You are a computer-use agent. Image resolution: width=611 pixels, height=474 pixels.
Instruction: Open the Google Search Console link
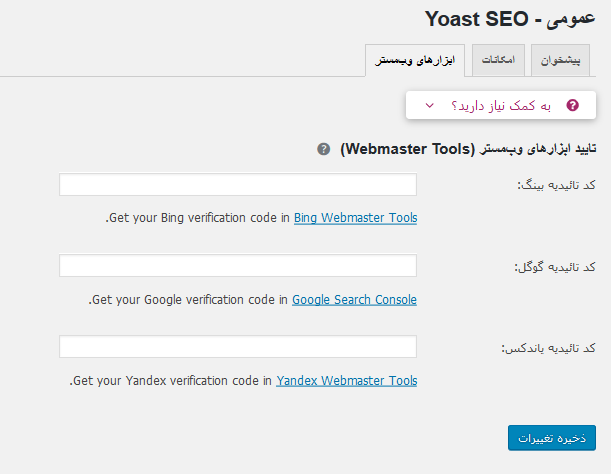(354, 299)
